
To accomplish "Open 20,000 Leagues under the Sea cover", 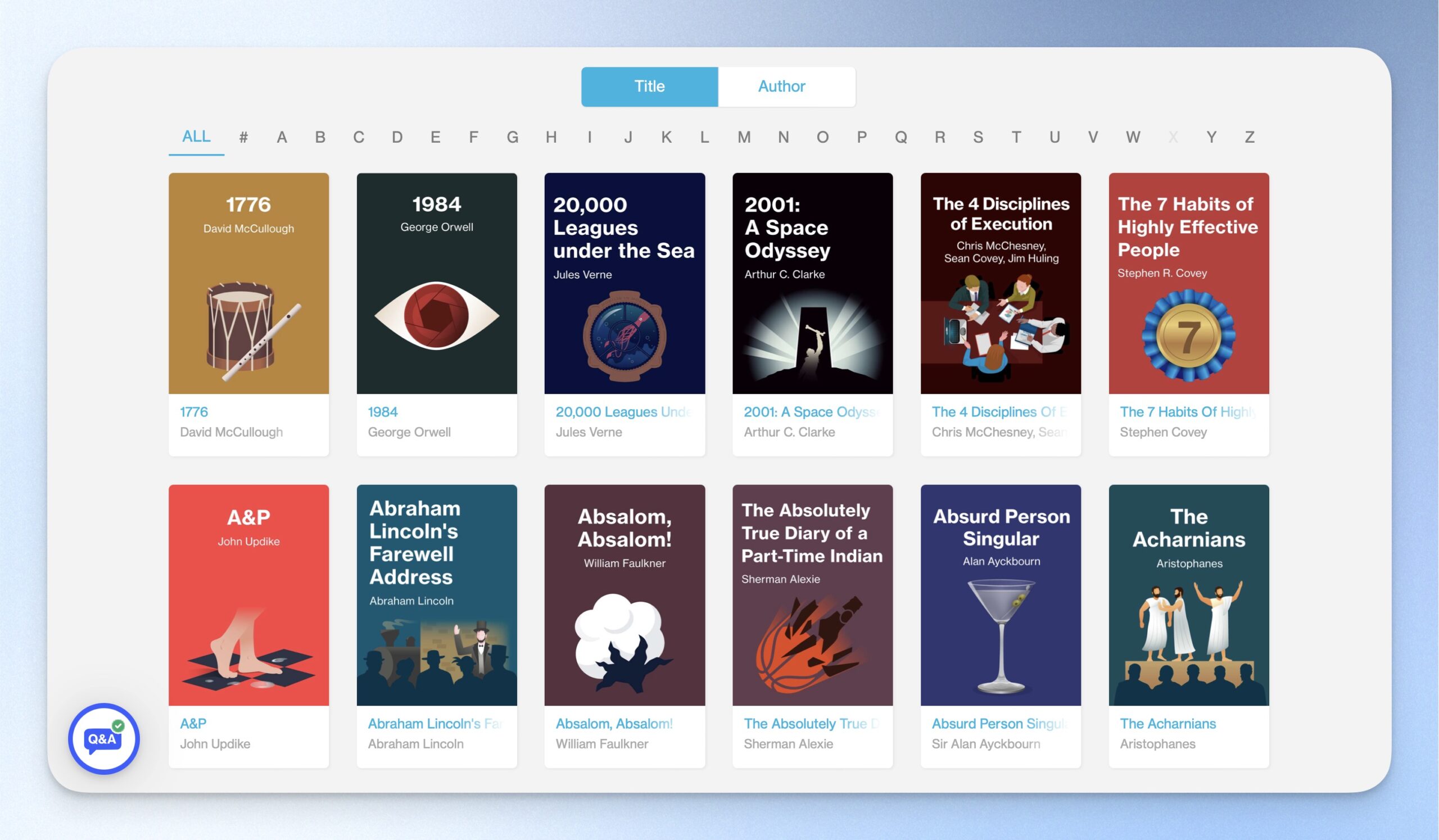I will 625,283.
